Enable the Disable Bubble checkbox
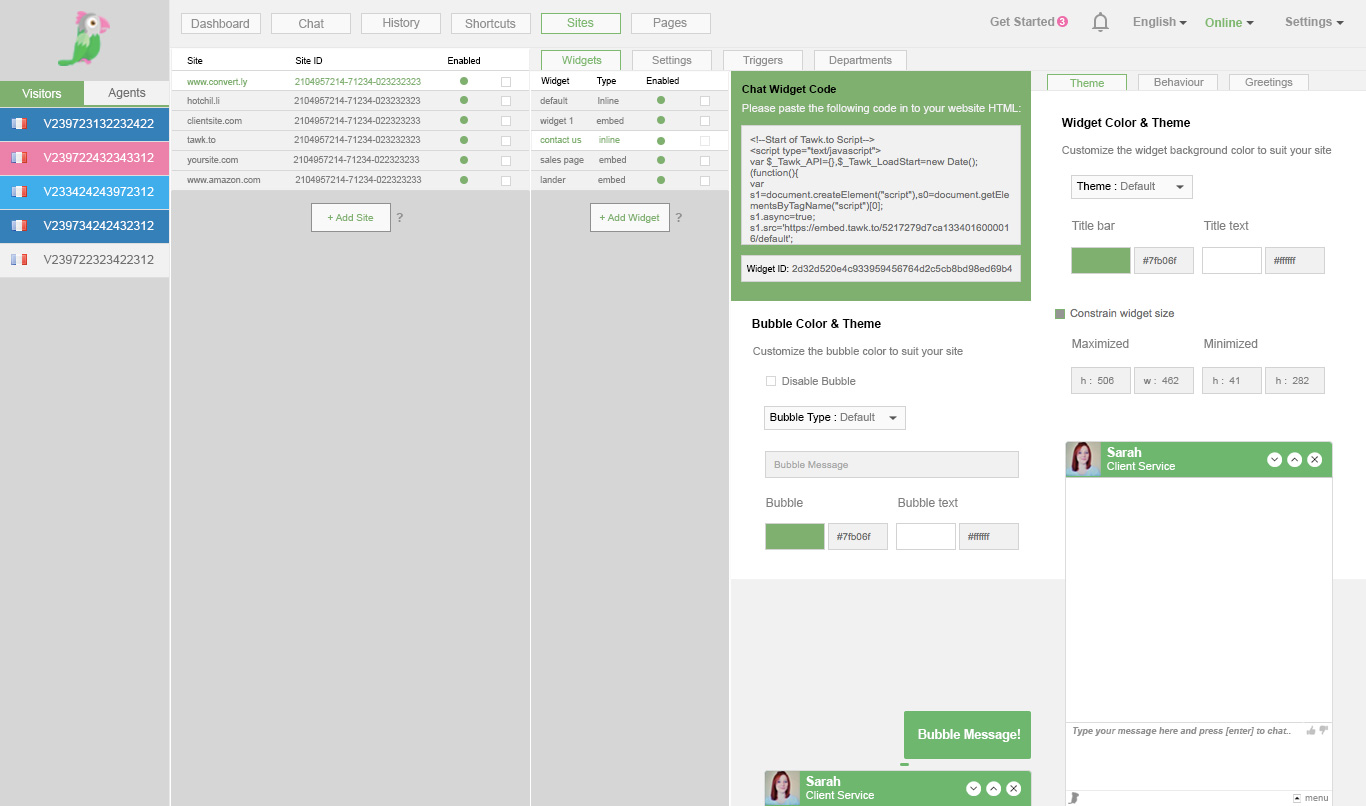 tap(770, 381)
